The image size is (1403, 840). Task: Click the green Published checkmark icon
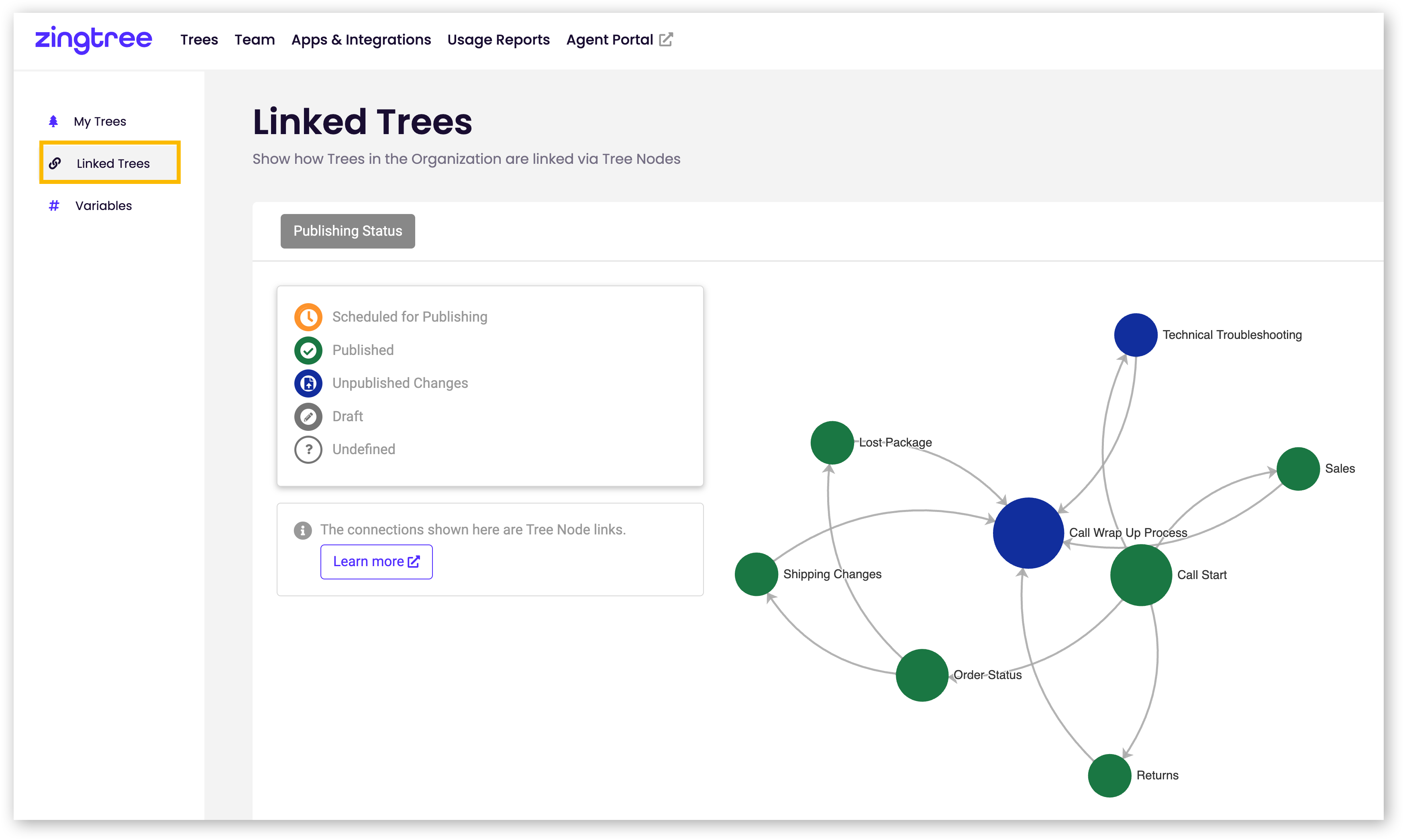[308, 351]
